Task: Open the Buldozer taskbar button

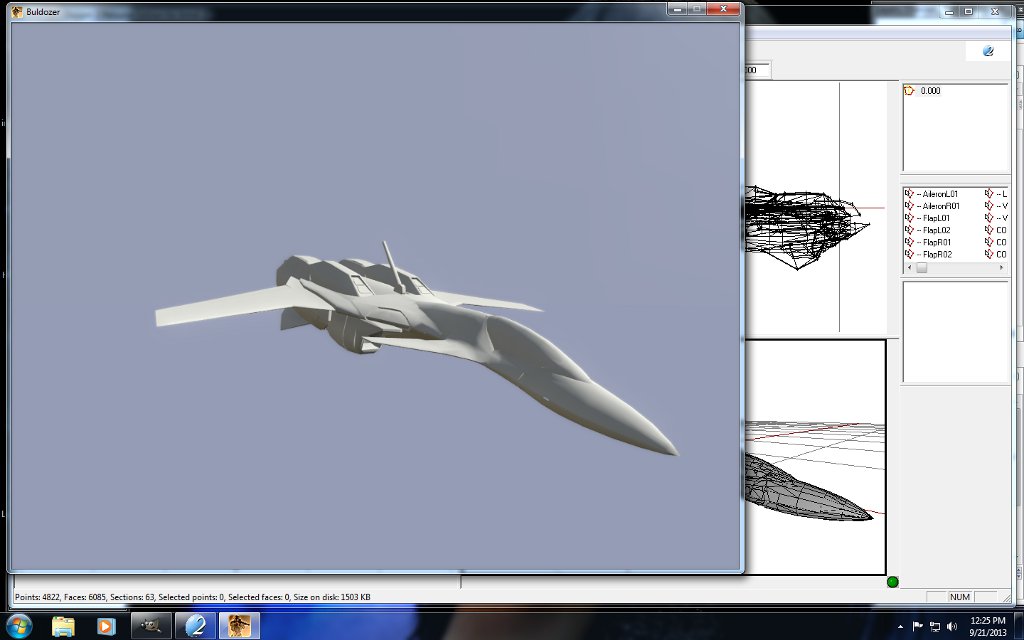Action: [239, 626]
